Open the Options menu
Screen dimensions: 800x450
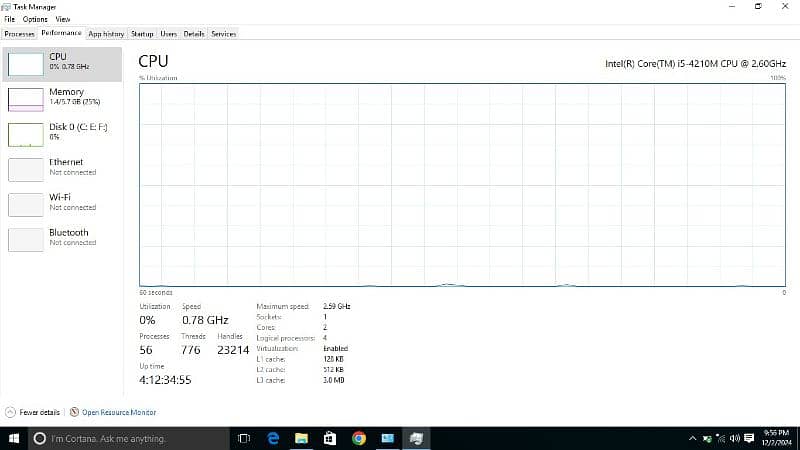point(35,19)
